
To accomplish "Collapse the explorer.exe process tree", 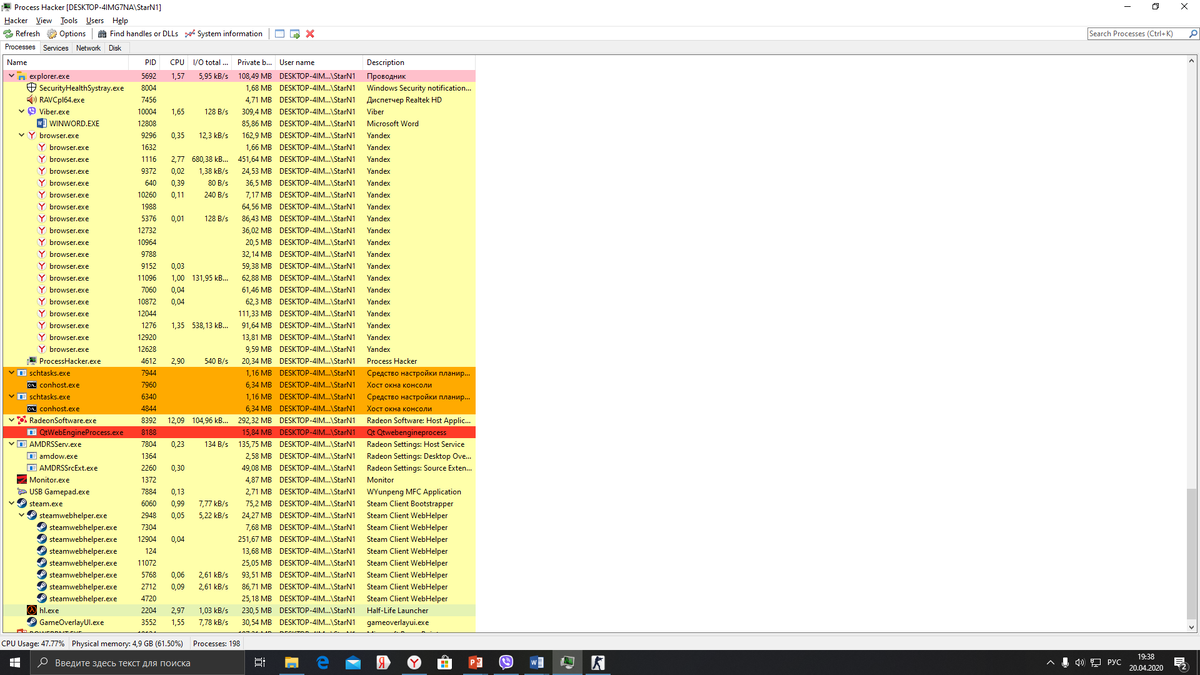I will 12,76.
